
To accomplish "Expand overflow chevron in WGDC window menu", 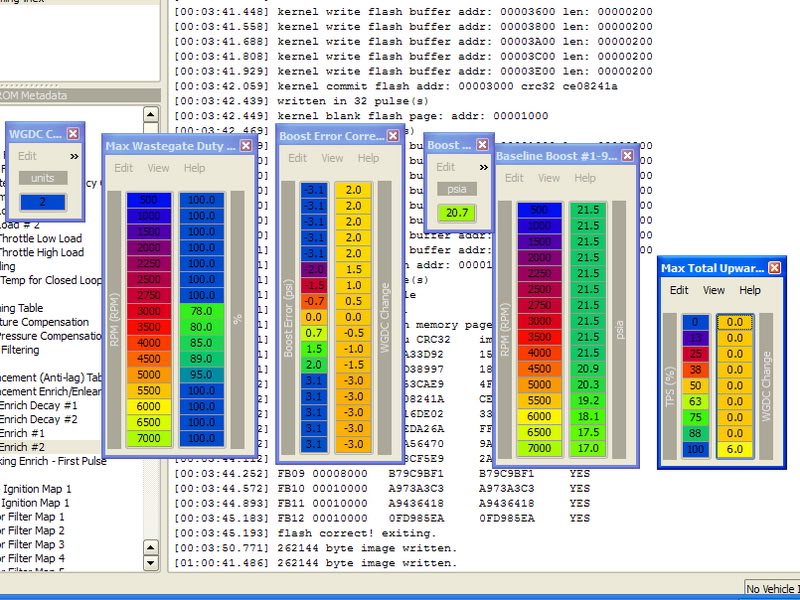I will 74,156.
